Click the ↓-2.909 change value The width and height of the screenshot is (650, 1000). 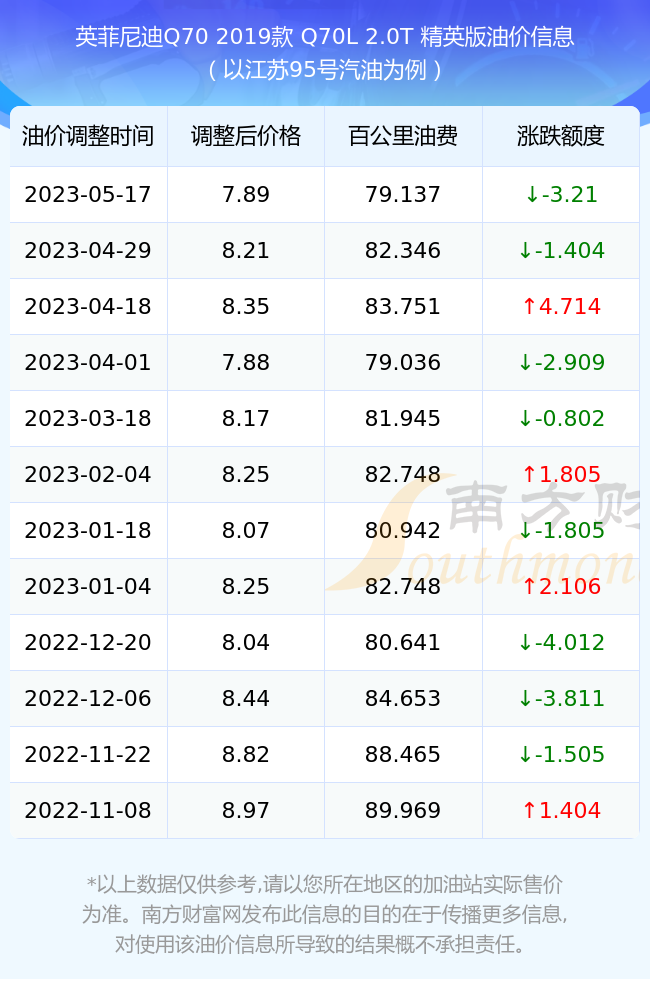pos(561,363)
